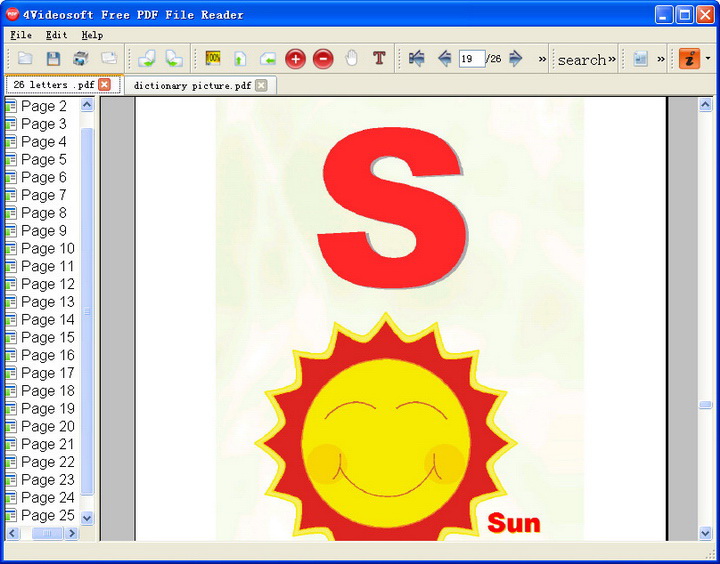Viewport: 720px width, 564px height.
Task: Open dropdown arrow beside the info icon
Action: point(708,59)
